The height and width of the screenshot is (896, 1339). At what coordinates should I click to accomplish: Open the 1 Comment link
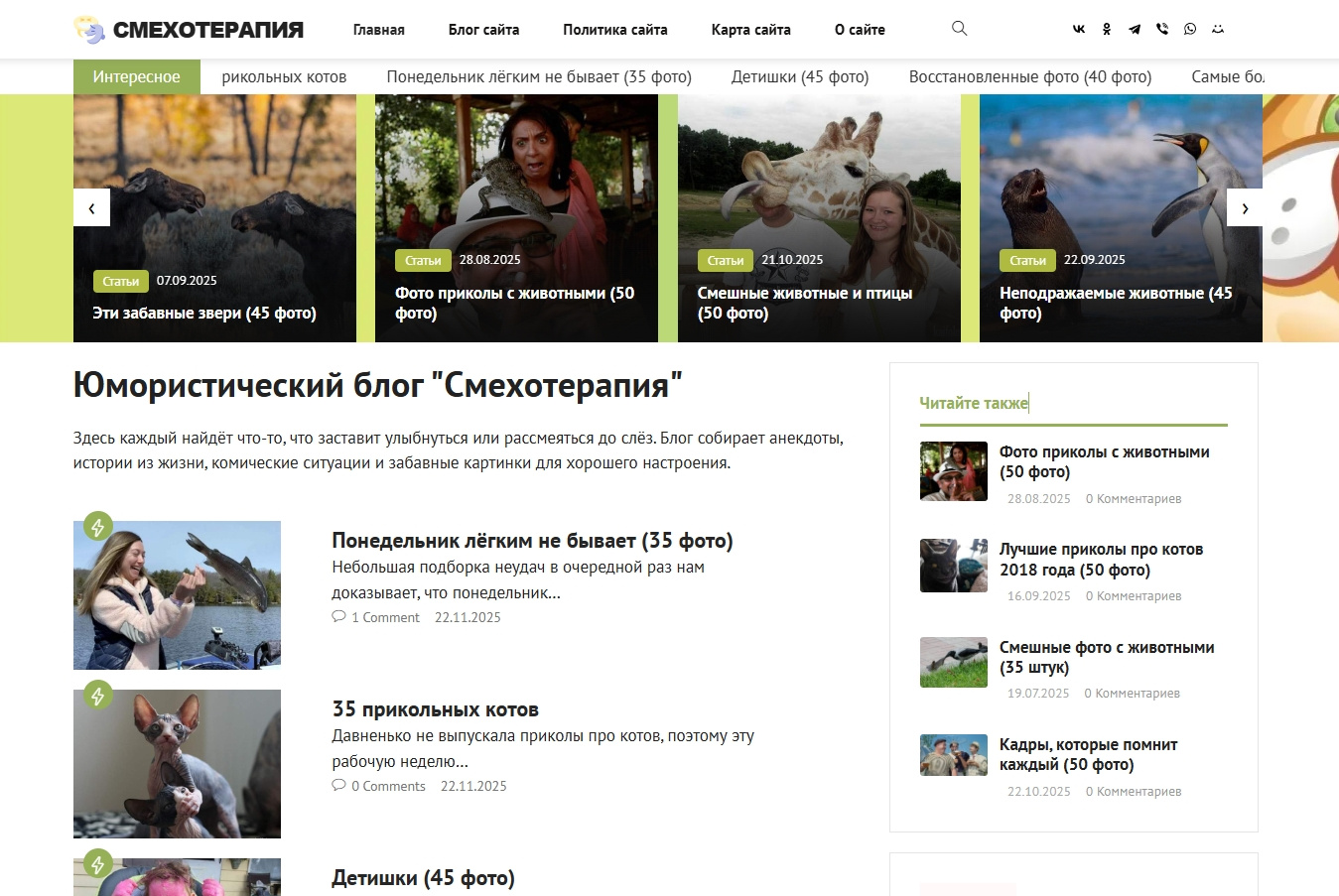pos(385,617)
